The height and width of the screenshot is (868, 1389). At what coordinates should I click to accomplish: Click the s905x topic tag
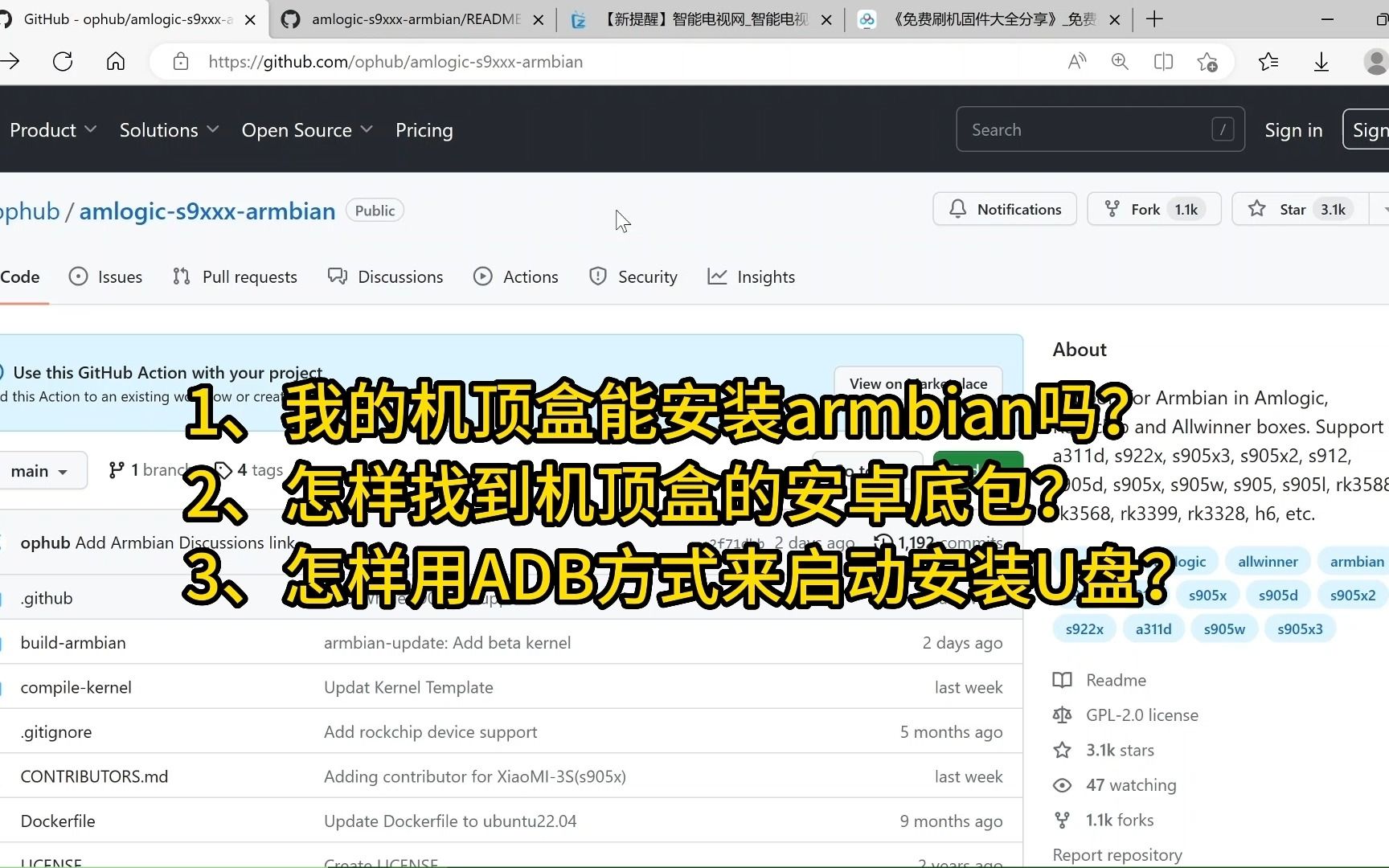tap(1207, 596)
